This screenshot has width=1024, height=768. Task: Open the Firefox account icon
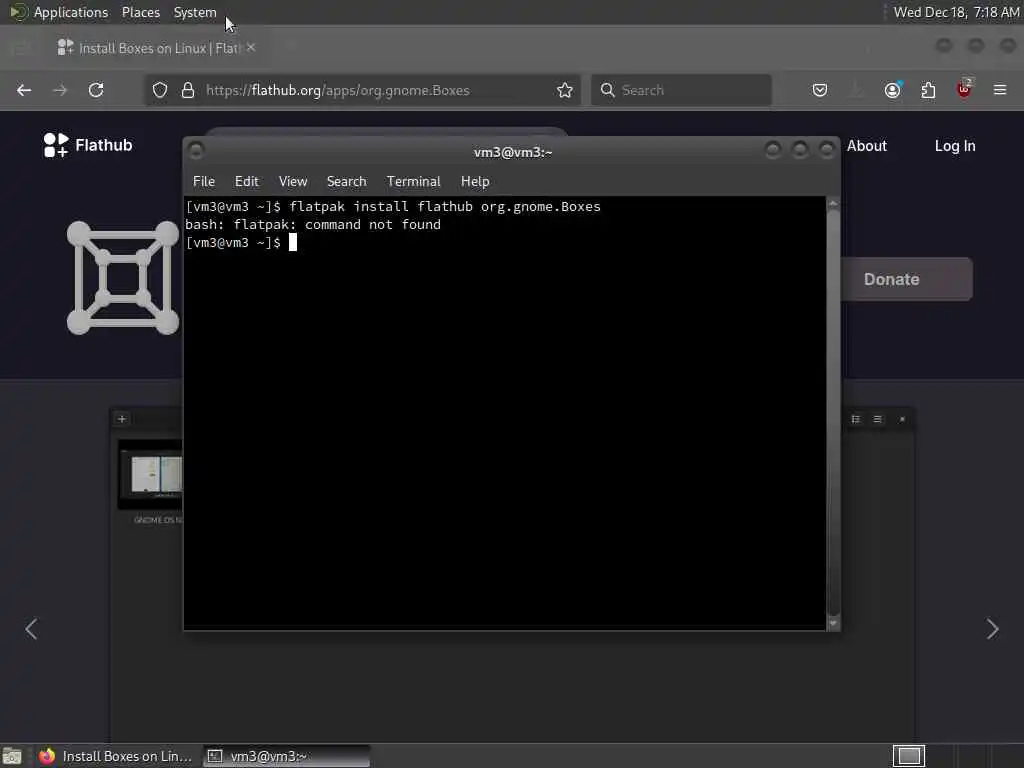point(892,90)
